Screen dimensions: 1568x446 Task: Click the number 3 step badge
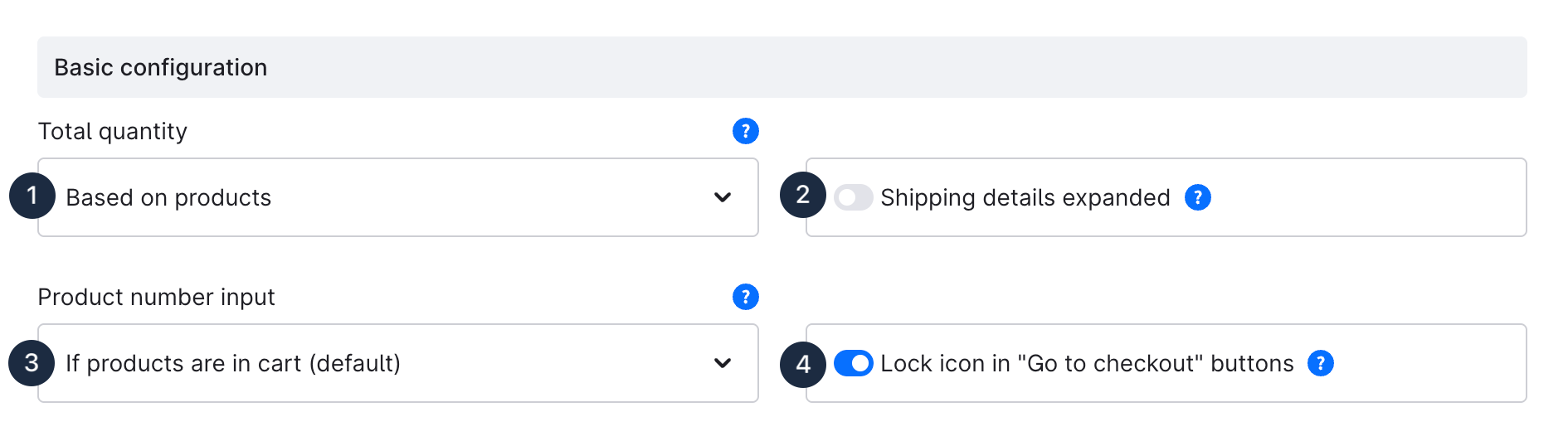point(32,363)
